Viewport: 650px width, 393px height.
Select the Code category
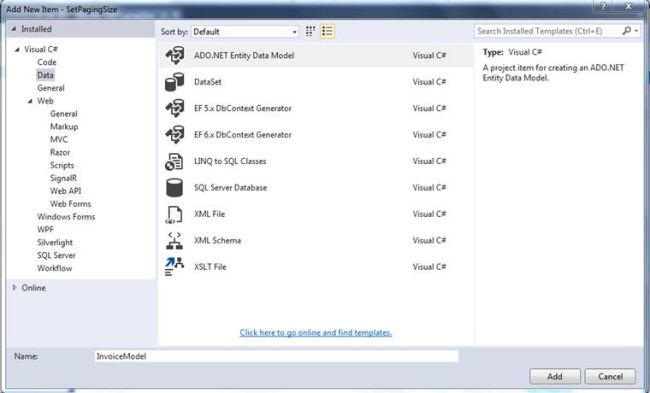[46, 62]
